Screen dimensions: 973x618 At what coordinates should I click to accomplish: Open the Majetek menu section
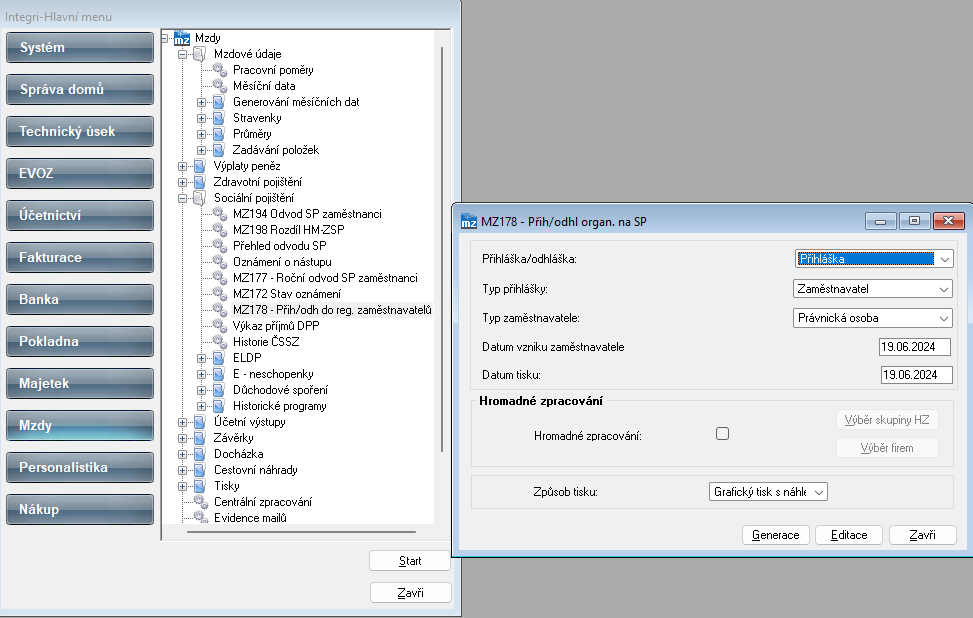click(x=80, y=383)
